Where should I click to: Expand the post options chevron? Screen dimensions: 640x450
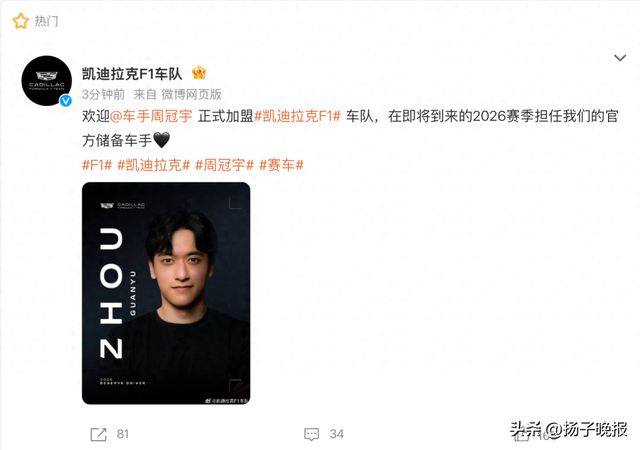620,58
